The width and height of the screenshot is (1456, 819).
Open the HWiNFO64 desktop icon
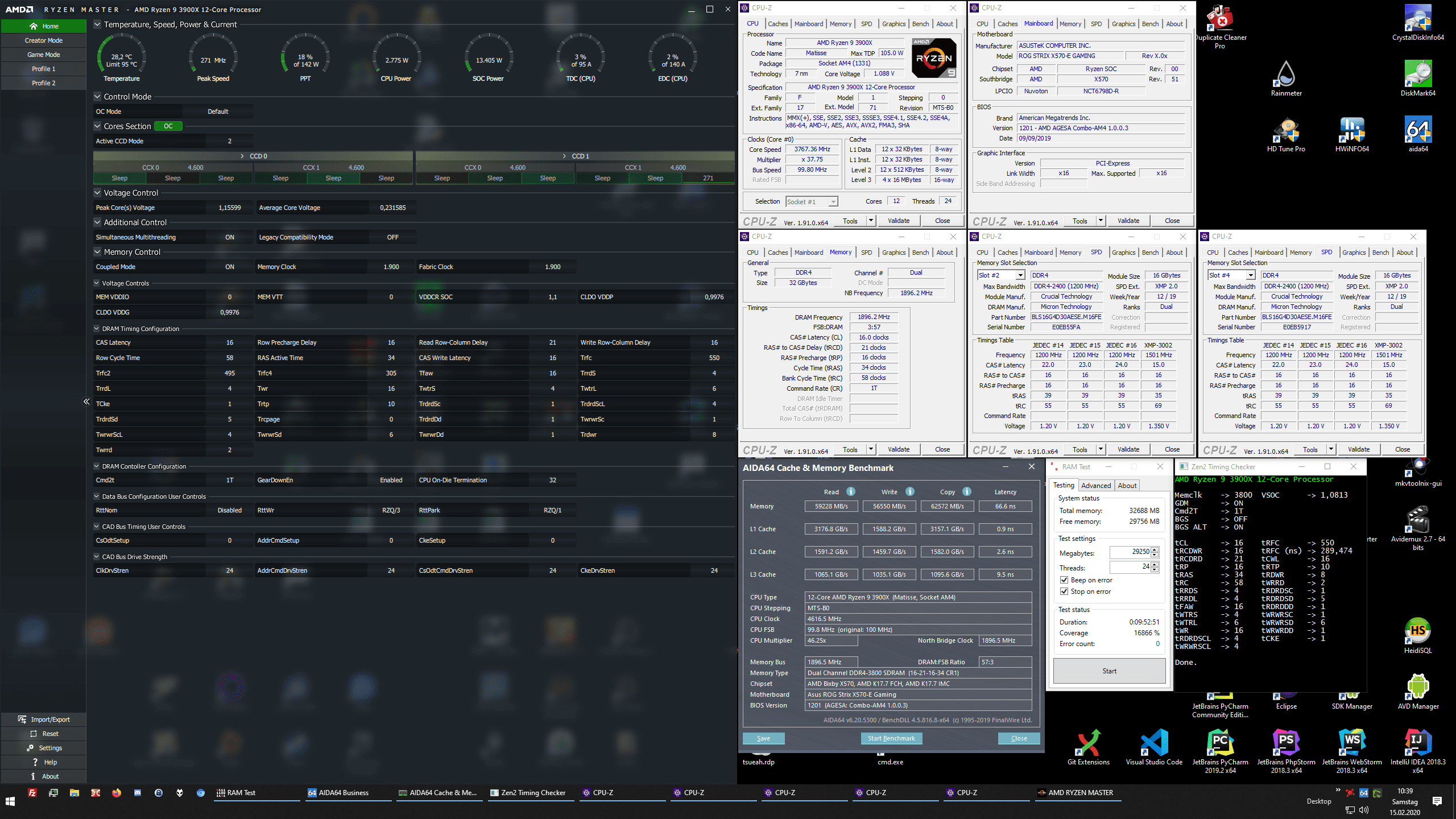[1352, 134]
